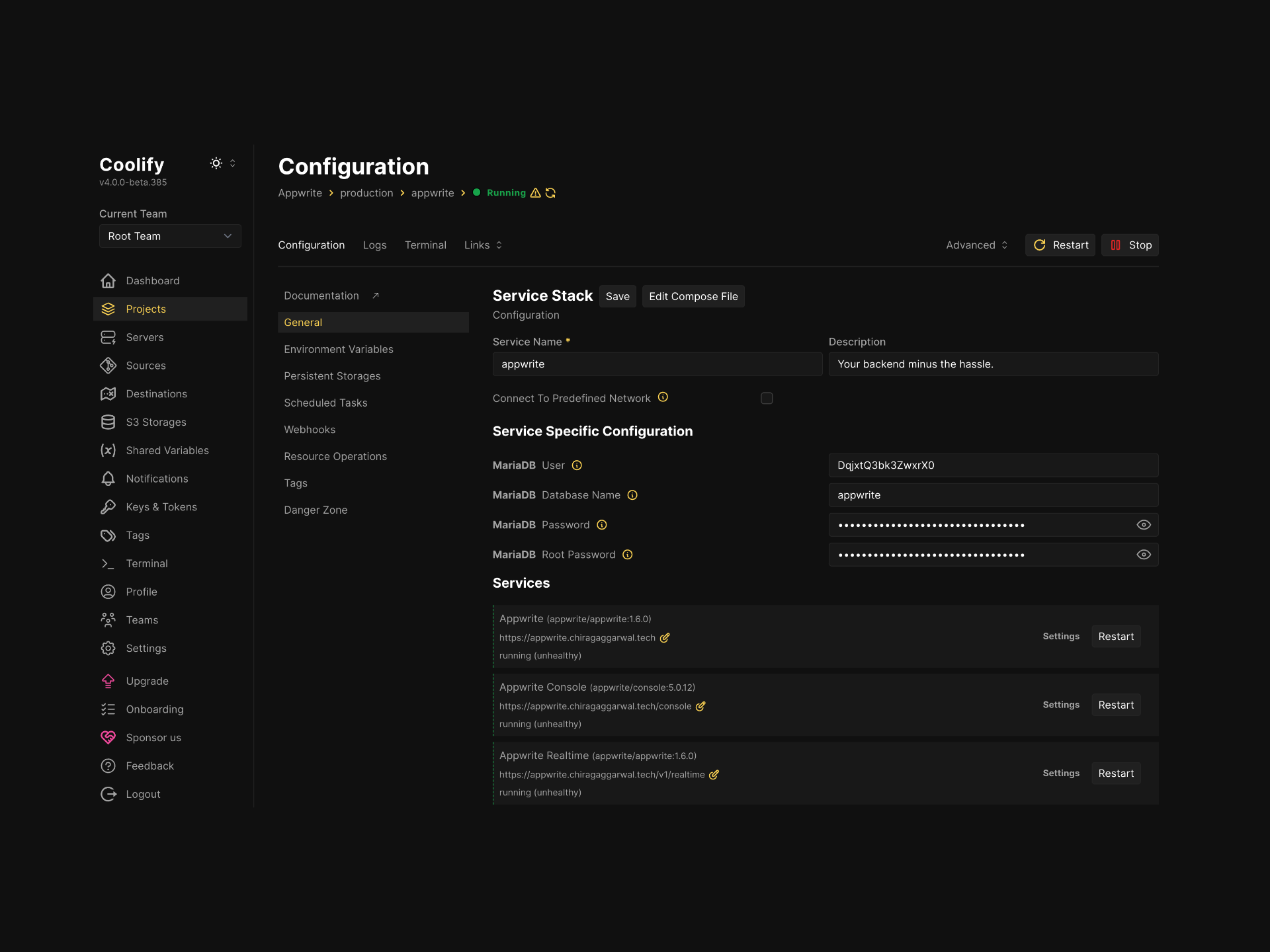1270x952 pixels.
Task: Expand theme switcher chevrons beside sun icon
Action: point(232,163)
